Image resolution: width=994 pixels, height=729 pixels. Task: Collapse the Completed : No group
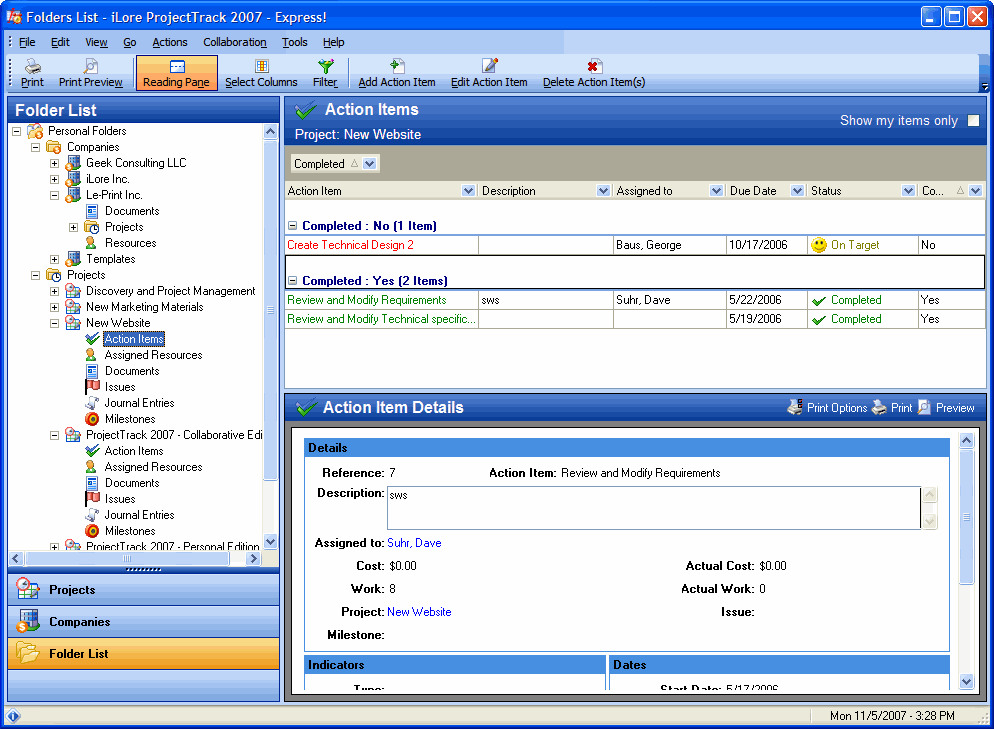tap(292, 226)
